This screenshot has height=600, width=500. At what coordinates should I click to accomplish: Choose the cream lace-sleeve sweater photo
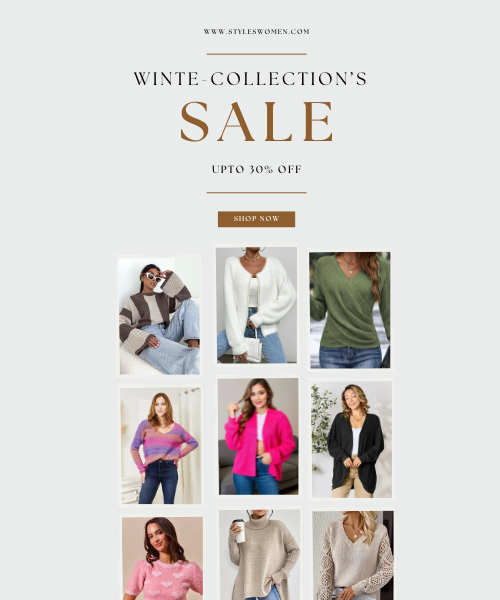point(353,556)
